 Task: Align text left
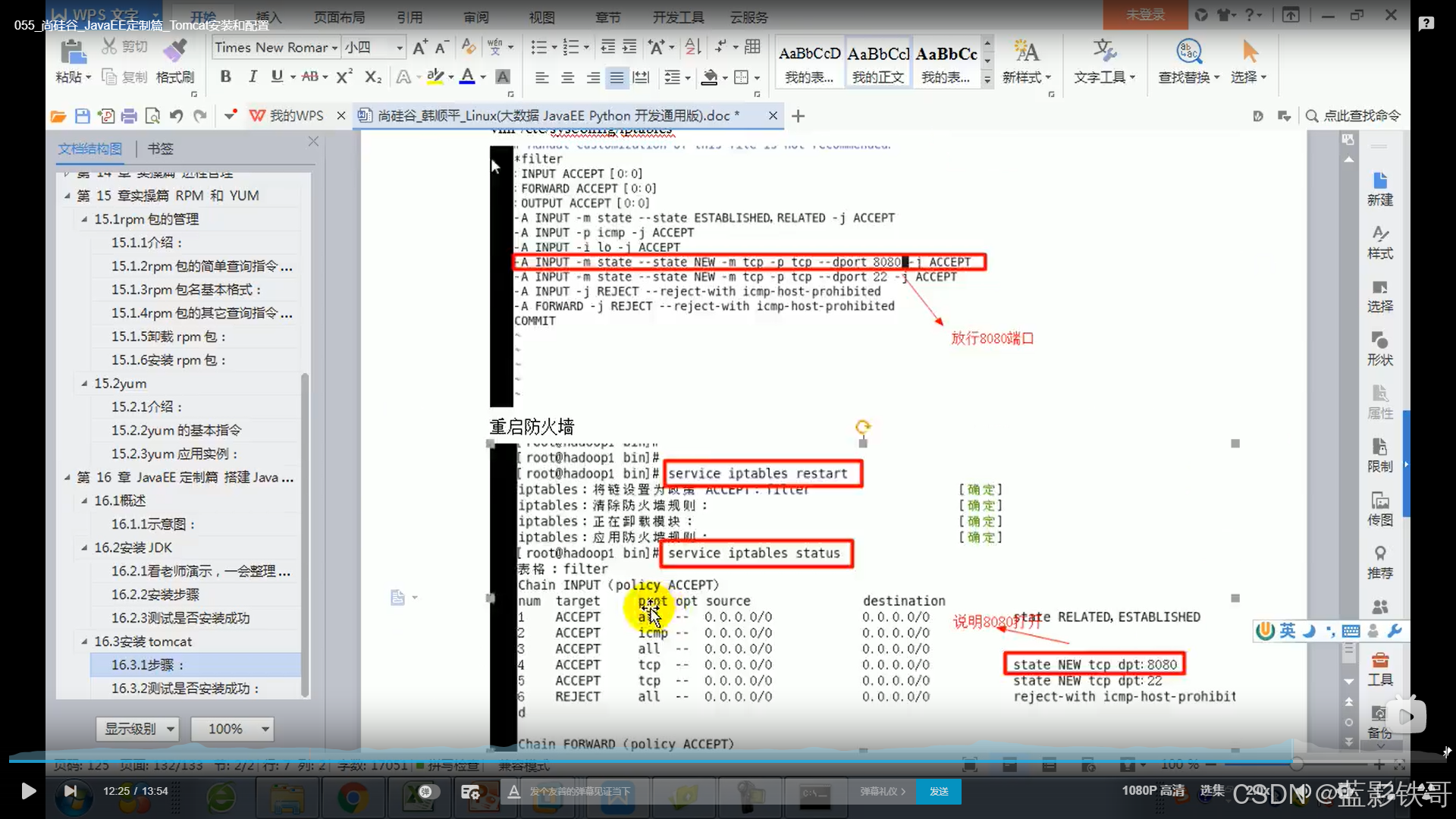click(x=541, y=77)
